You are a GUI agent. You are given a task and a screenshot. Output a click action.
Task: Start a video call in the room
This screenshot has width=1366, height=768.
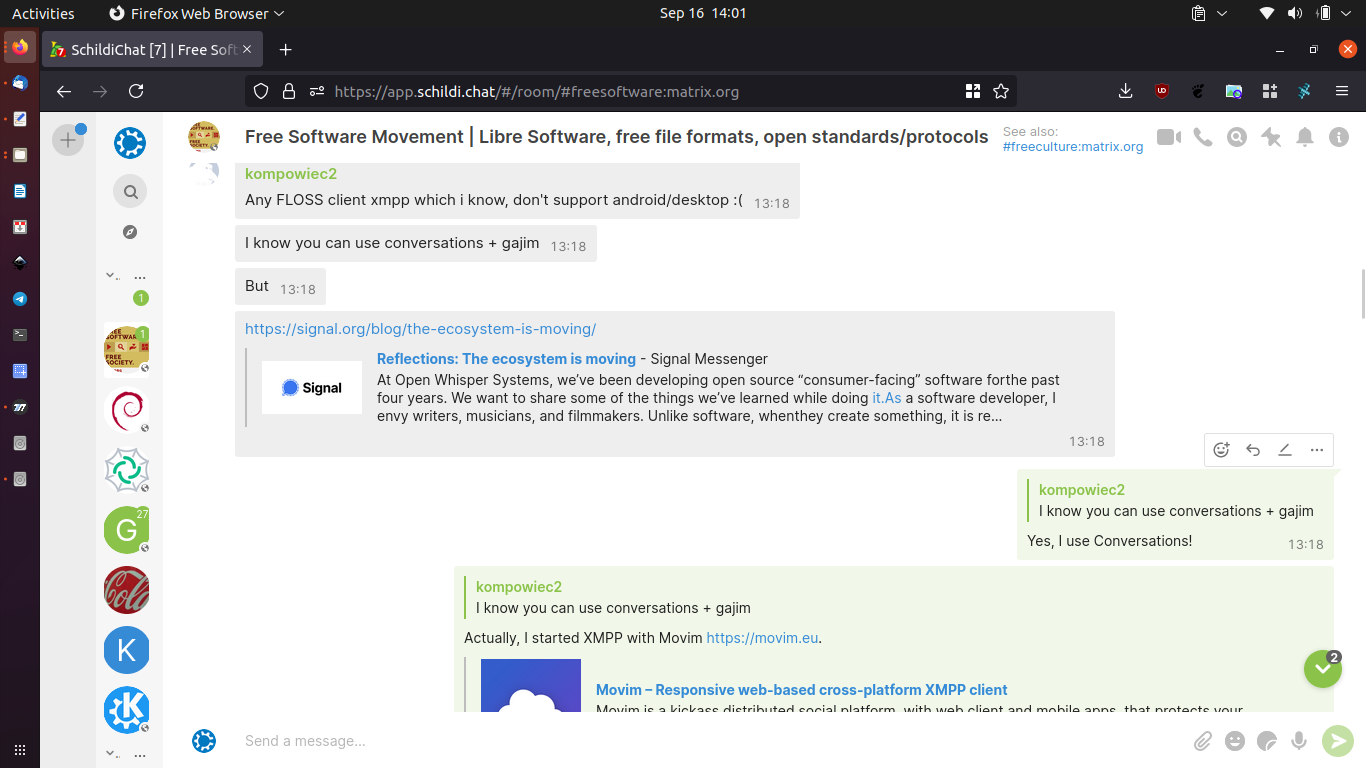coord(1168,137)
